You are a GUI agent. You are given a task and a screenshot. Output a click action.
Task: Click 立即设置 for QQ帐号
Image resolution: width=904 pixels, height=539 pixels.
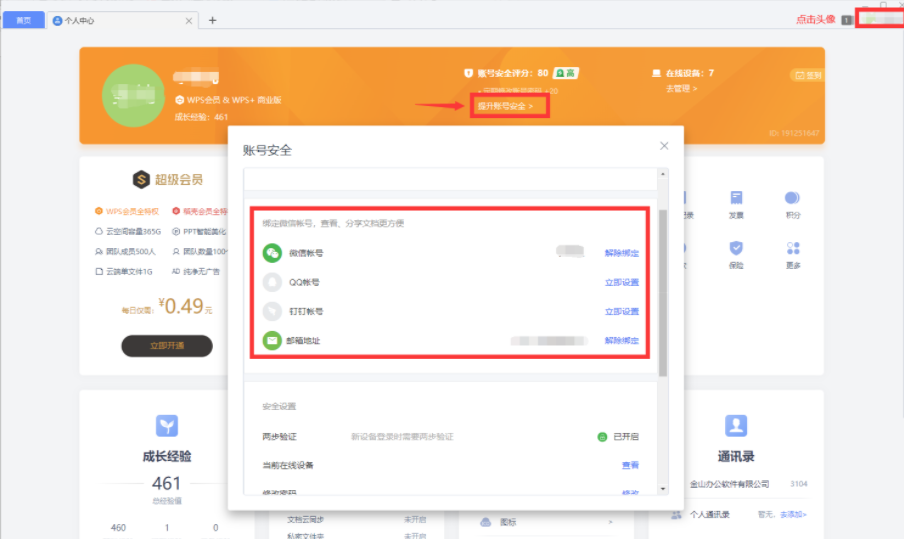pyautogui.click(x=622, y=282)
